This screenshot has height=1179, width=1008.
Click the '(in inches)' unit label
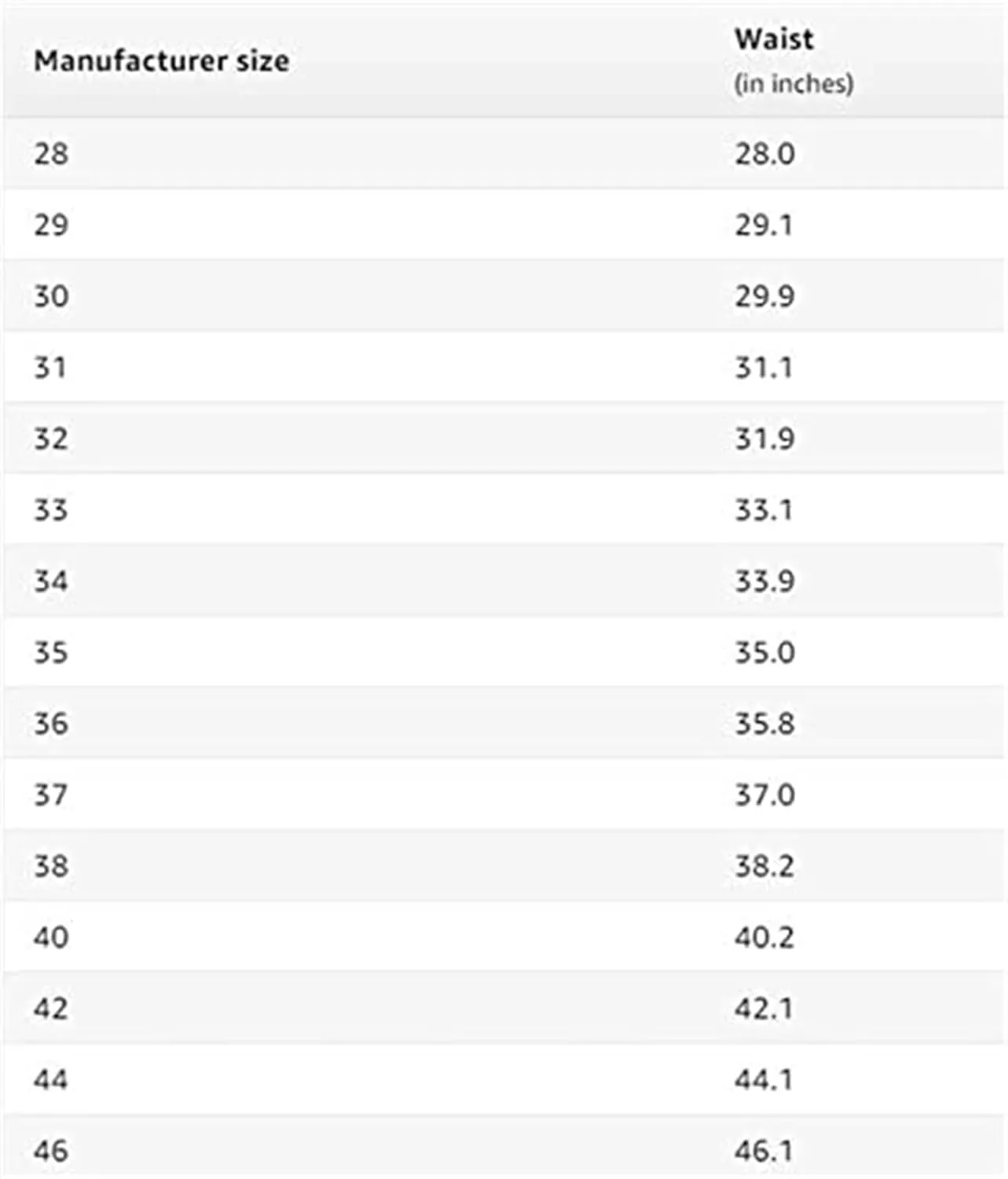tap(794, 83)
